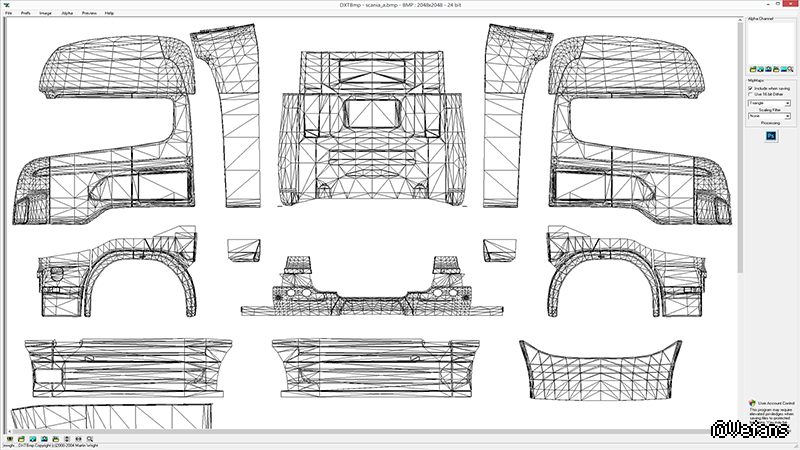Image resolution: width=800 pixels, height=450 pixels.
Task: Open the Image menu
Action: (46, 13)
